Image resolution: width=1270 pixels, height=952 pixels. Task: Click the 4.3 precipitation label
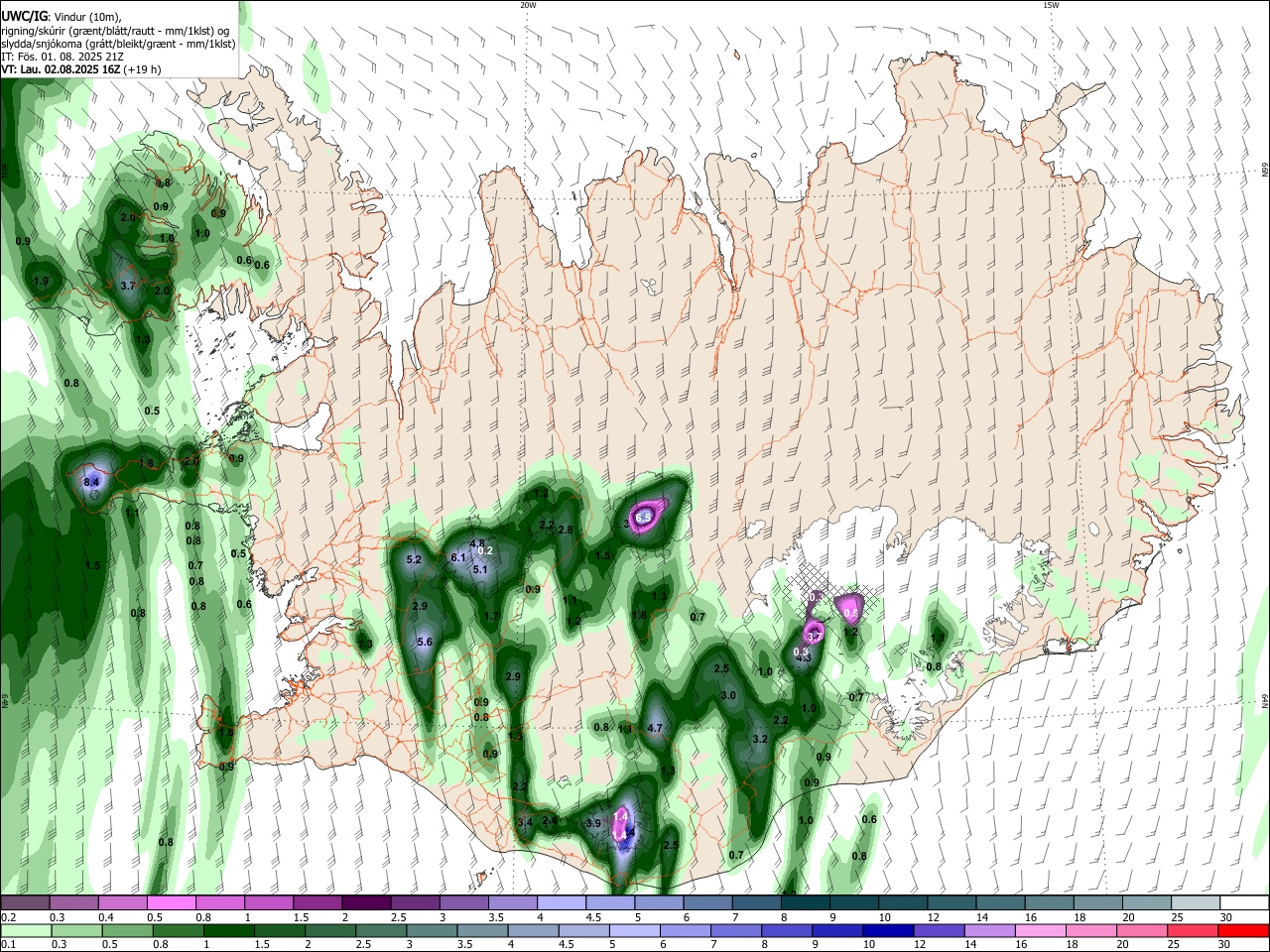(804, 657)
